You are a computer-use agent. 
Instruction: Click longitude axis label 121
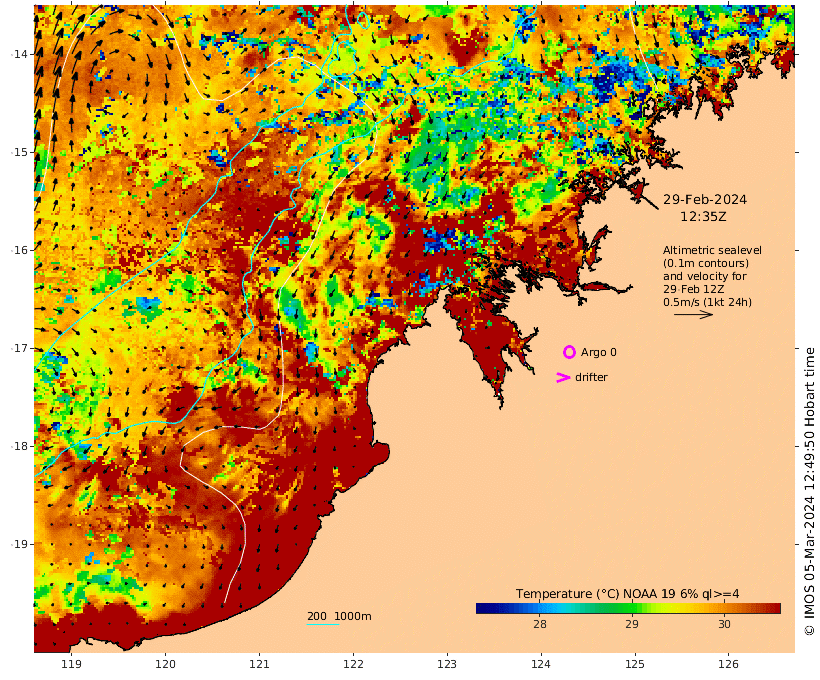point(259,664)
